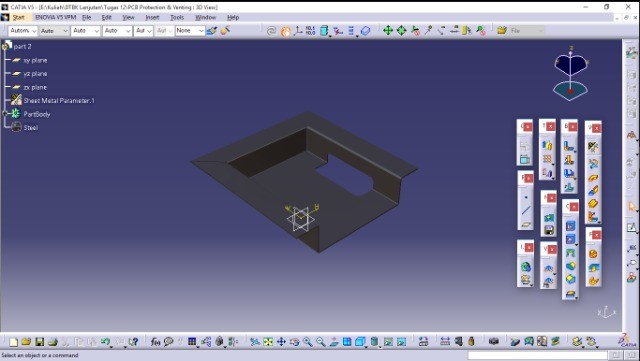Save the part with the floppy icon
Screen dimensions: 640x361
[x=39, y=341]
